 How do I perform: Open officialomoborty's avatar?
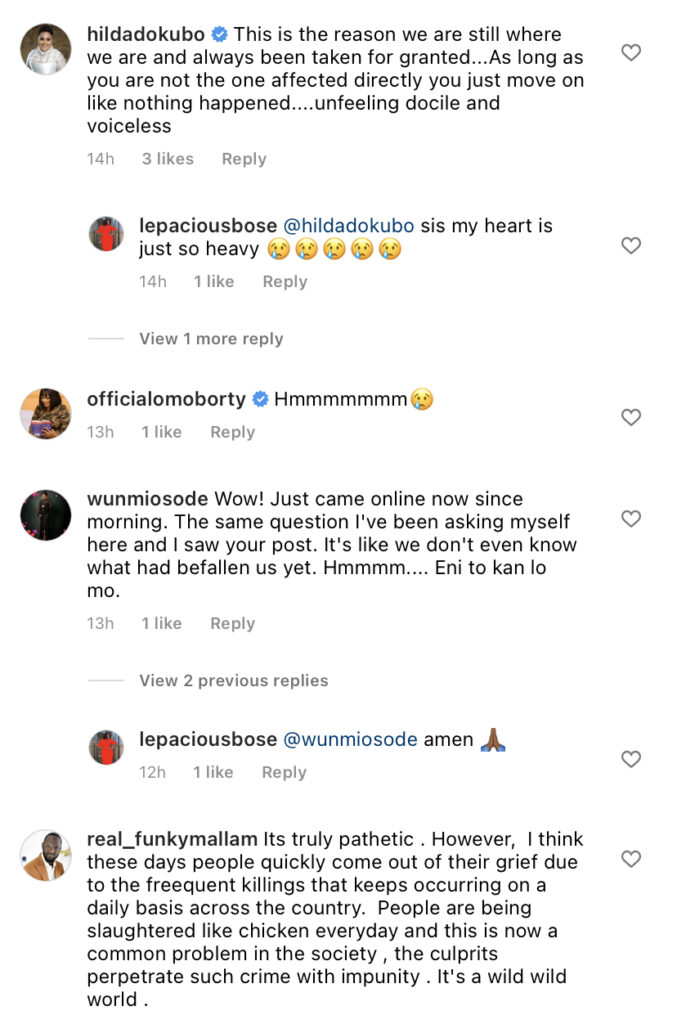pos(46,413)
